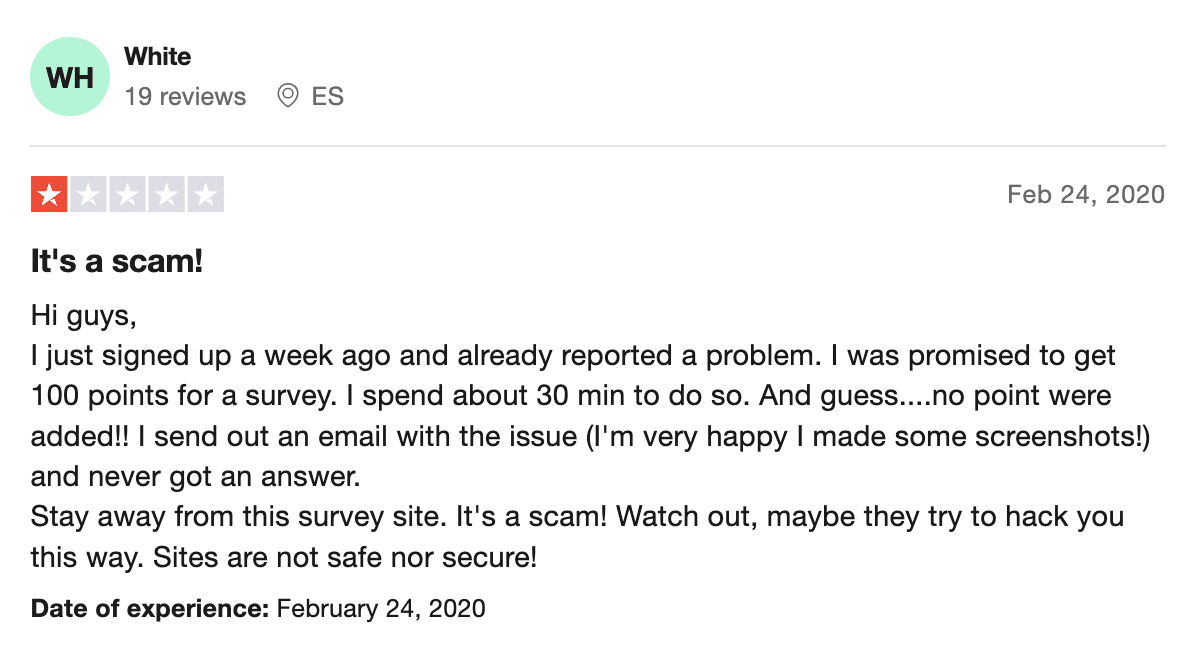Image resolution: width=1204 pixels, height=652 pixels.
Task: Open the "It's a scam!" review title
Action: tap(117, 263)
